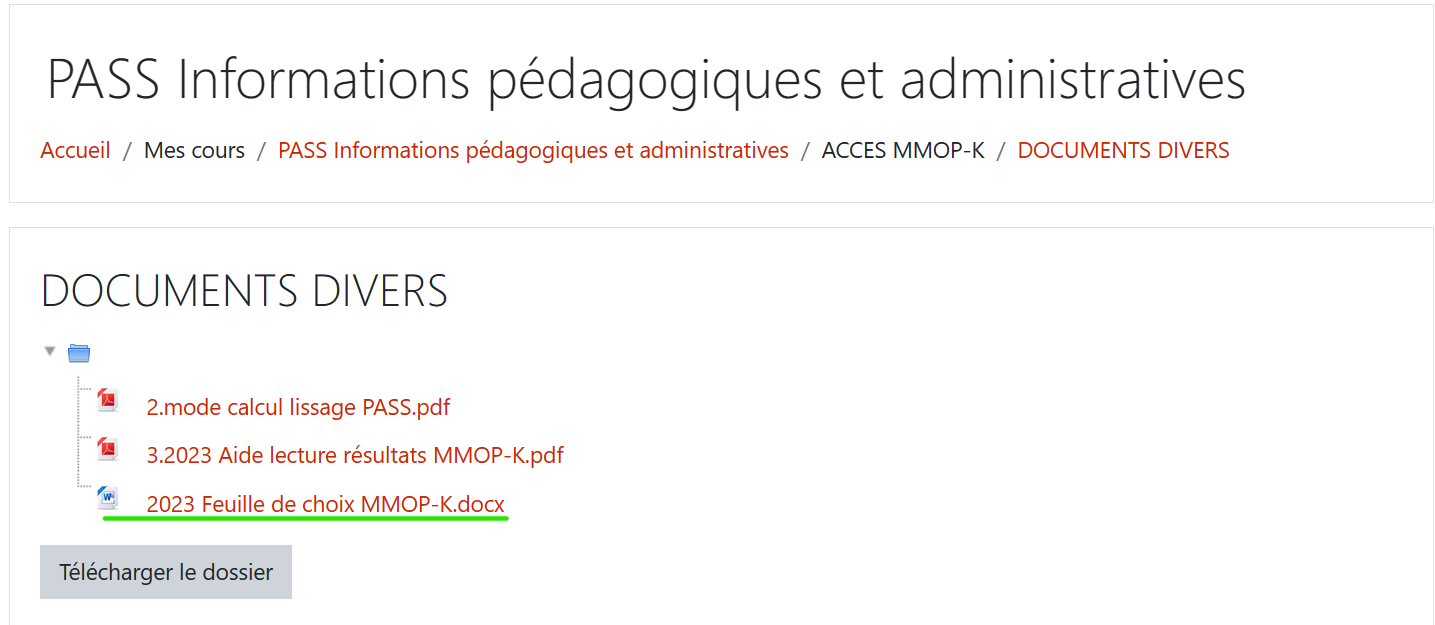Open 3.2023 Aide lecture résultats MMOP-K.pdf
The width and height of the screenshot is (1435, 625).
355,455
